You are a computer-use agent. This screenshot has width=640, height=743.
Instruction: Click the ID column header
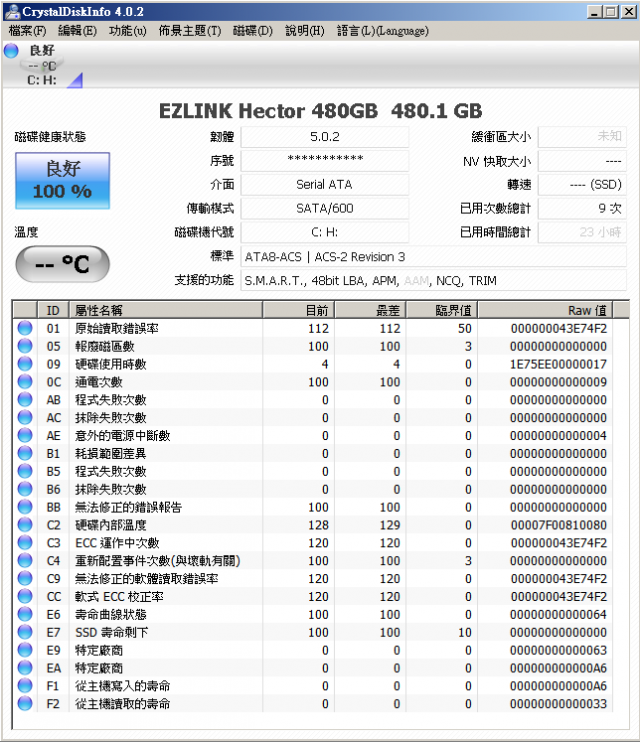53,310
